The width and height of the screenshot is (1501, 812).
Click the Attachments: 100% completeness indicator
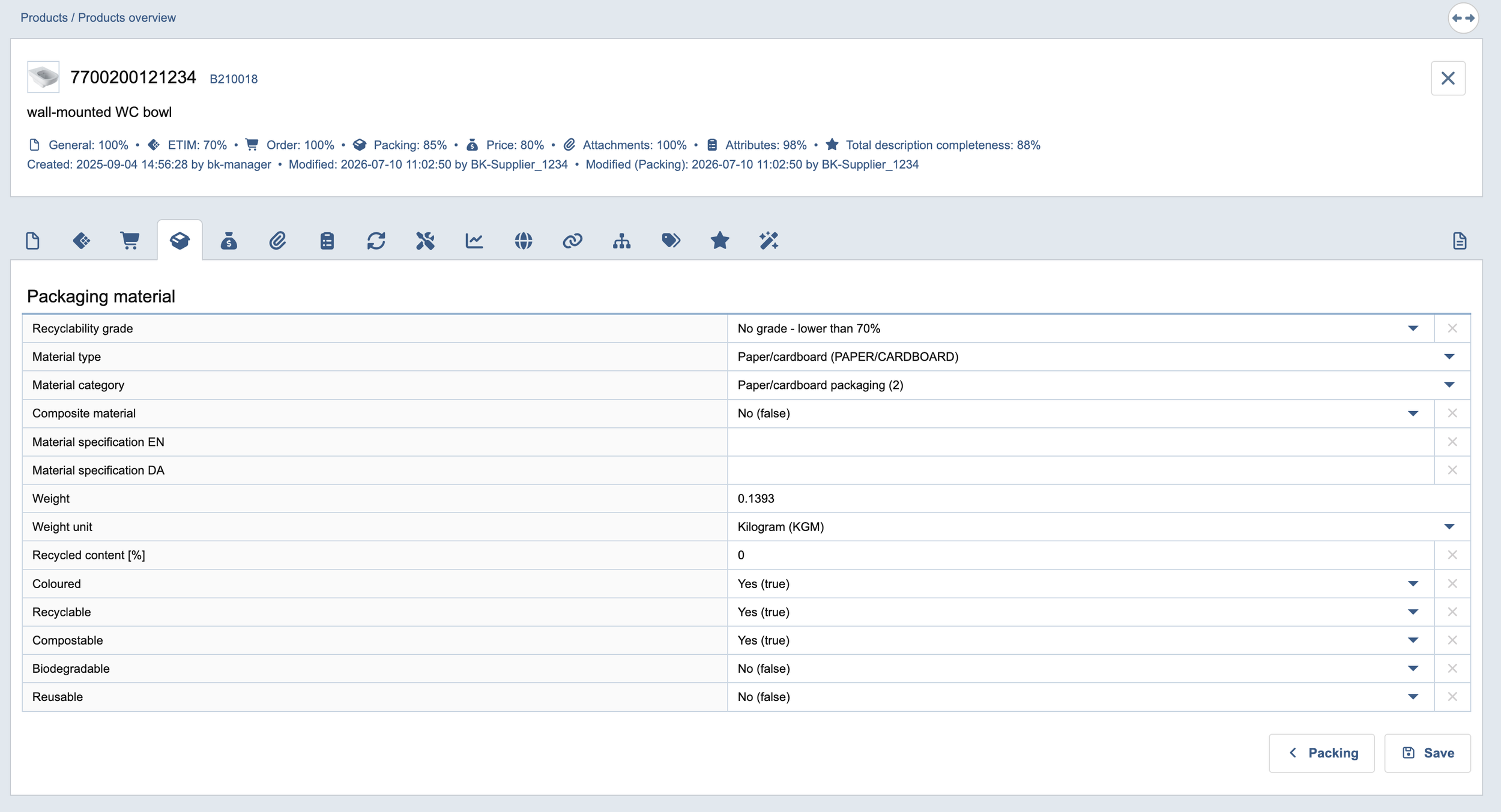(x=625, y=145)
